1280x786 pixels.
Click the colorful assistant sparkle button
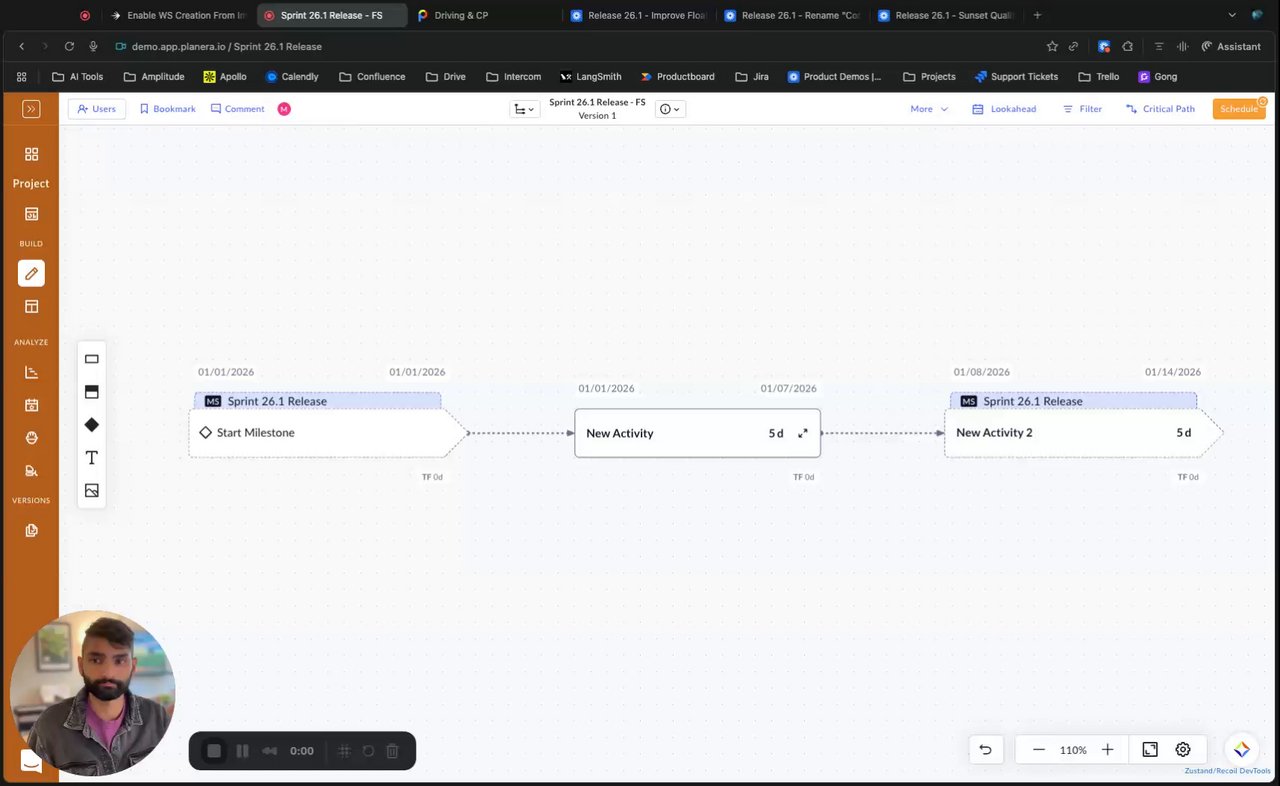tap(1241, 749)
